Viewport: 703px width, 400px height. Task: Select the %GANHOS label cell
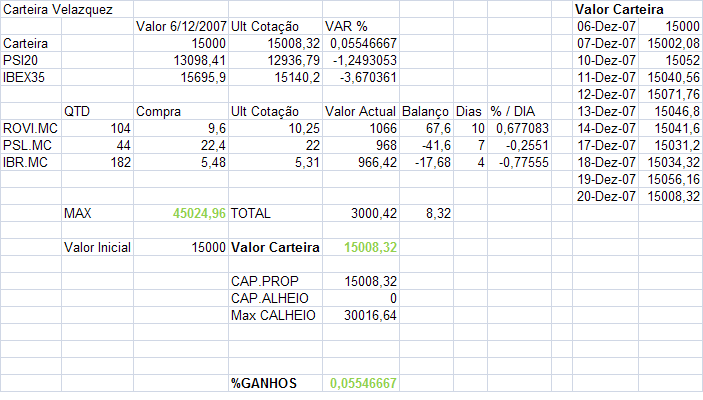[x=264, y=383]
